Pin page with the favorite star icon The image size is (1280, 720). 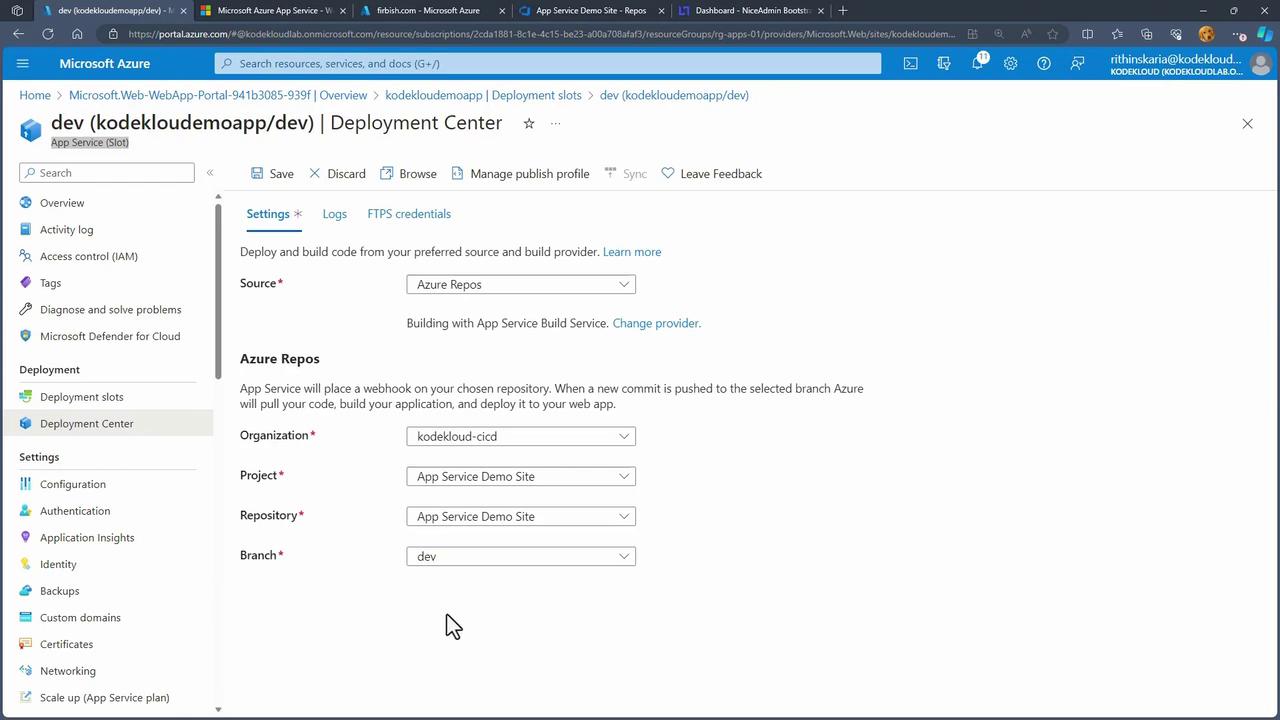click(529, 123)
